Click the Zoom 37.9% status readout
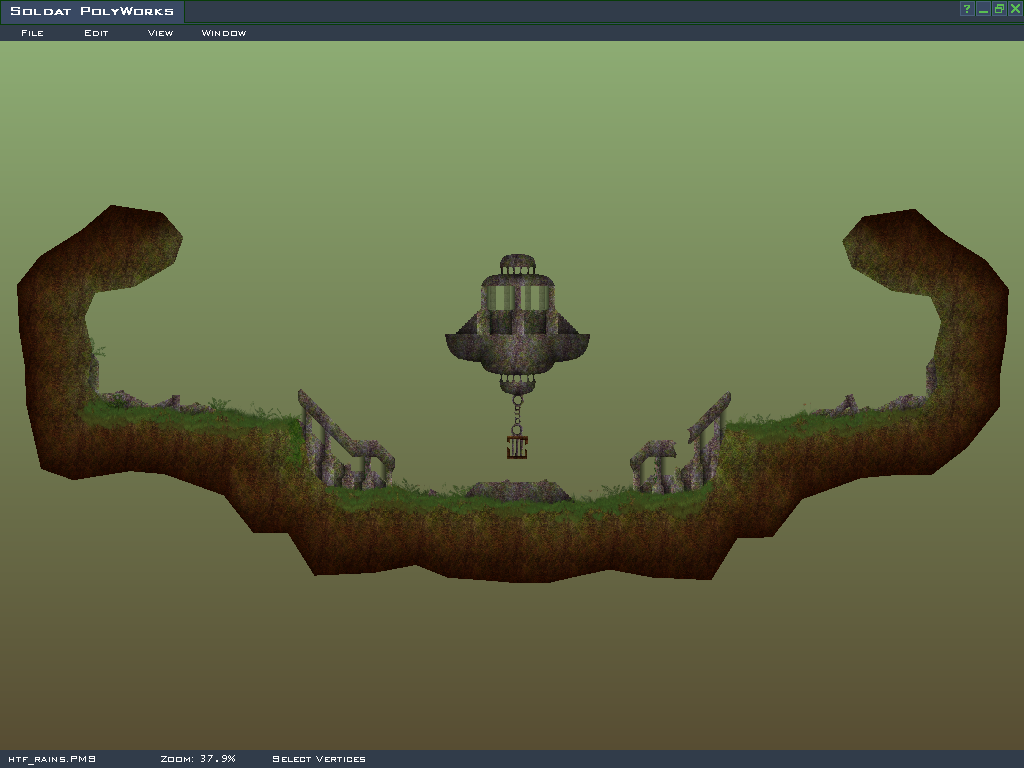This screenshot has width=1024, height=768. (x=198, y=759)
